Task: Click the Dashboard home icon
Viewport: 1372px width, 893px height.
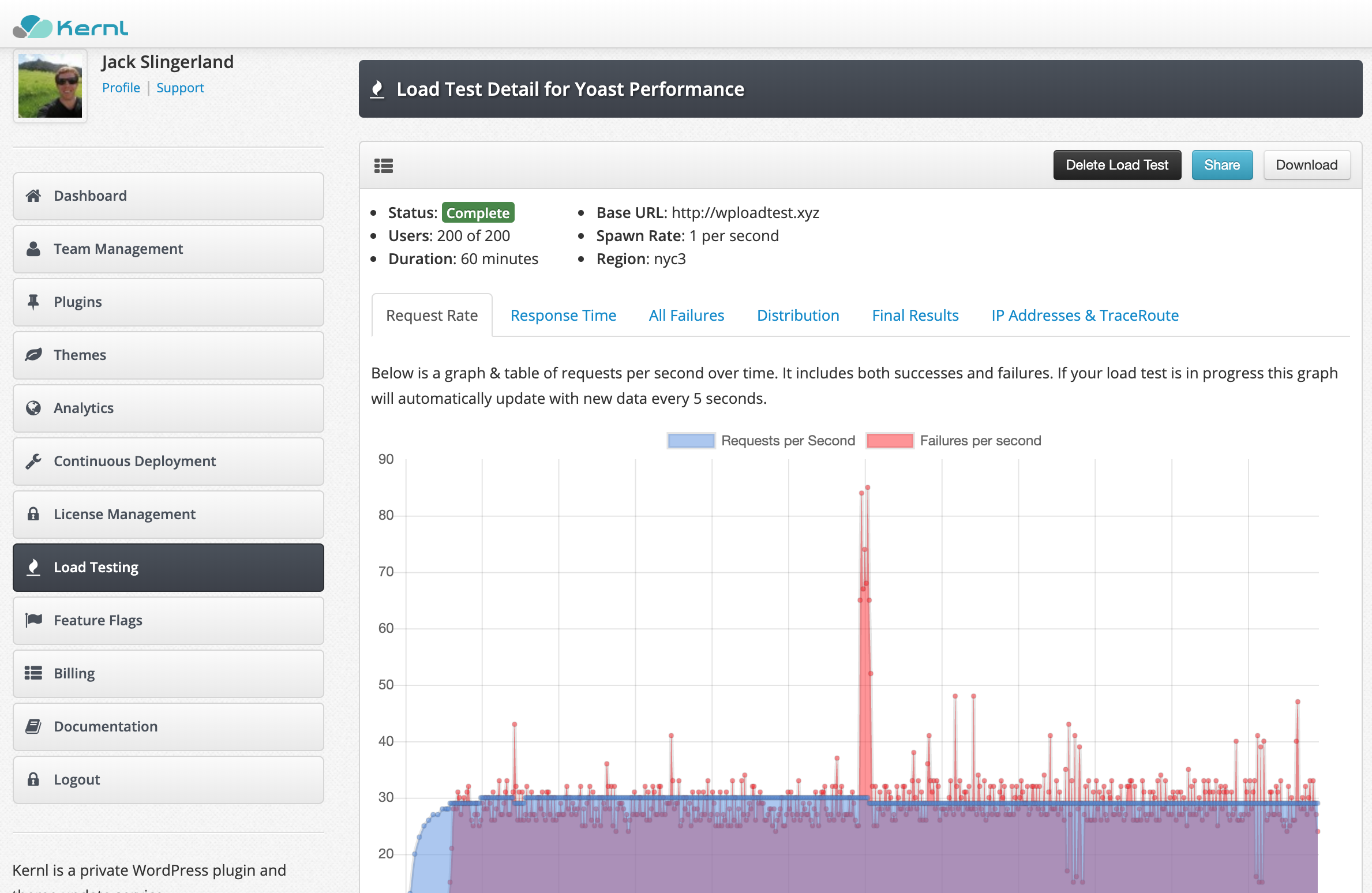Action: pyautogui.click(x=33, y=196)
